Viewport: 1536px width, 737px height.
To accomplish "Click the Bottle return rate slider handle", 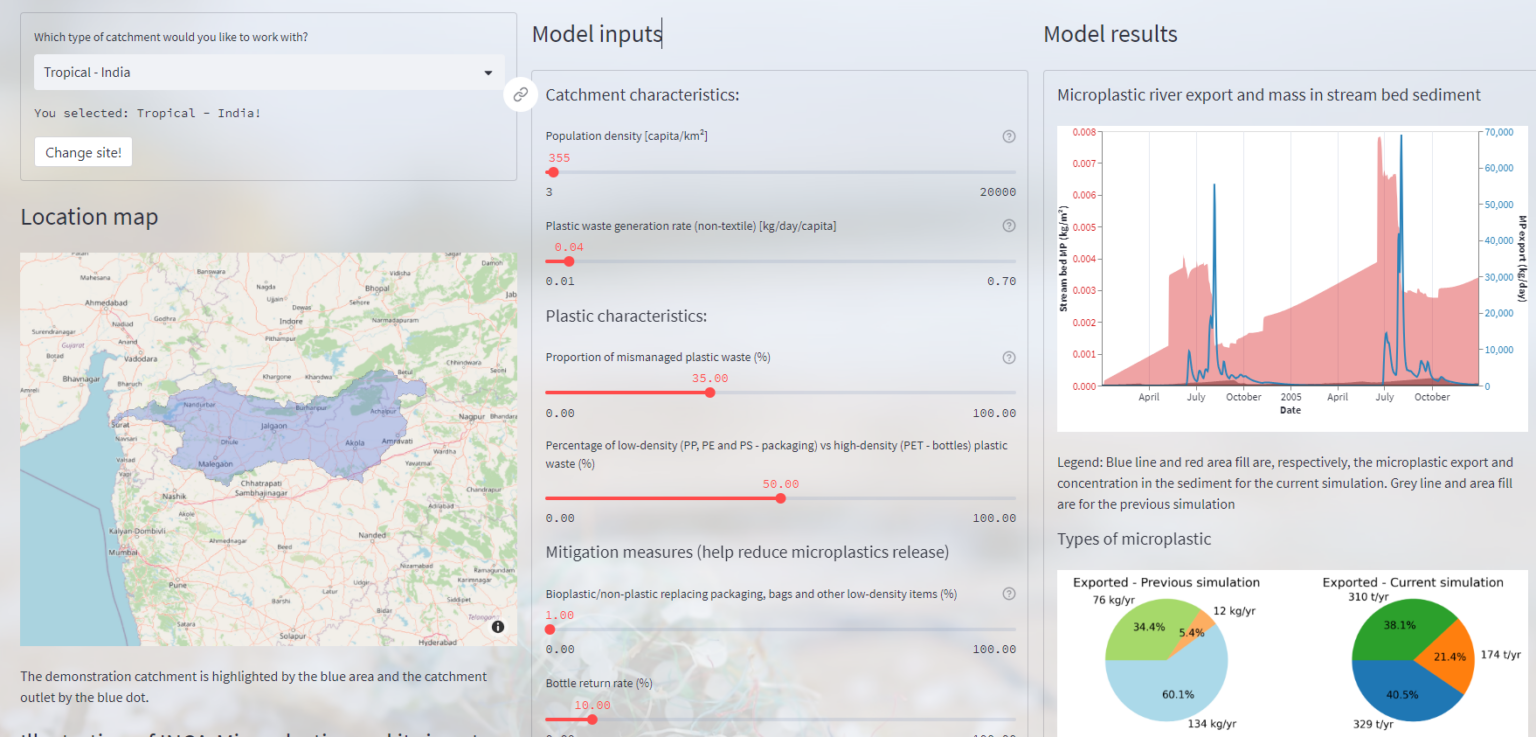I will pyautogui.click(x=592, y=719).
